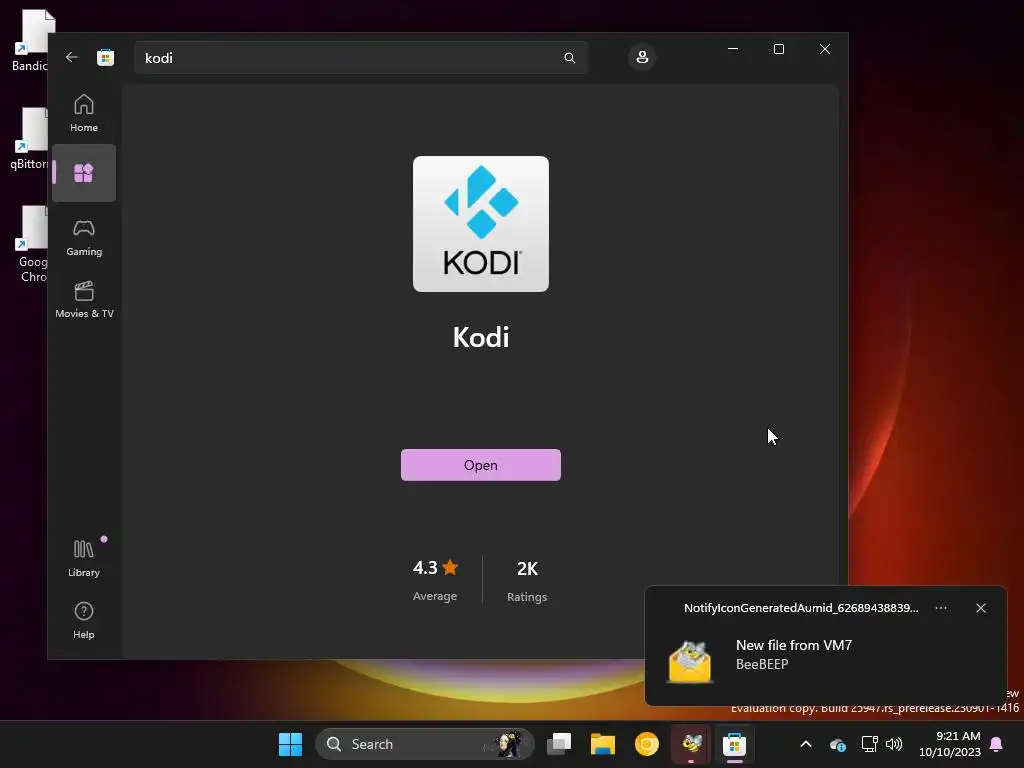Open notification options ellipsis menu

click(x=941, y=608)
